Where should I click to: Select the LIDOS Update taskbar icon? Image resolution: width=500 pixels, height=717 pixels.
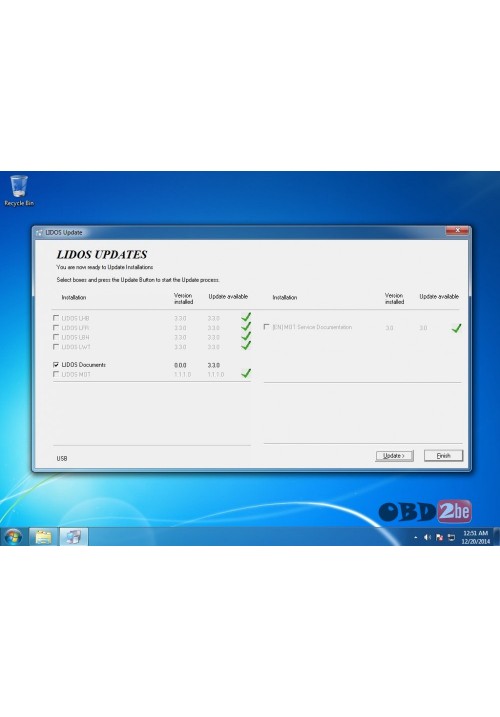click(x=73, y=537)
